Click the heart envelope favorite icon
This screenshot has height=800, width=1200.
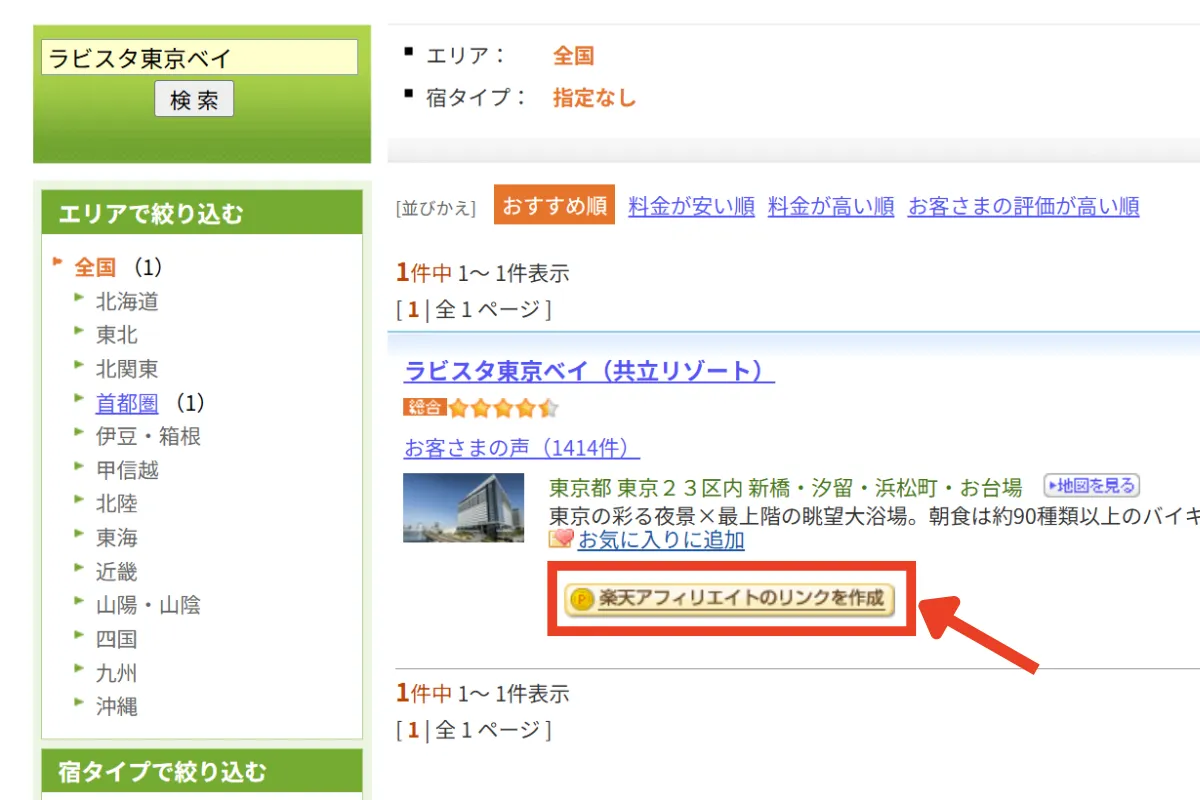[x=562, y=540]
